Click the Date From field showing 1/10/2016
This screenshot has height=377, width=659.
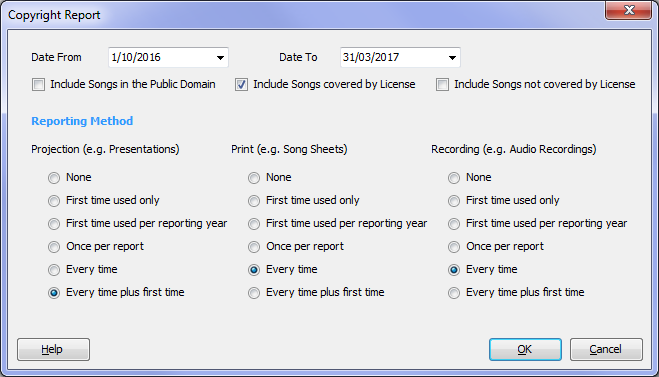(168, 58)
